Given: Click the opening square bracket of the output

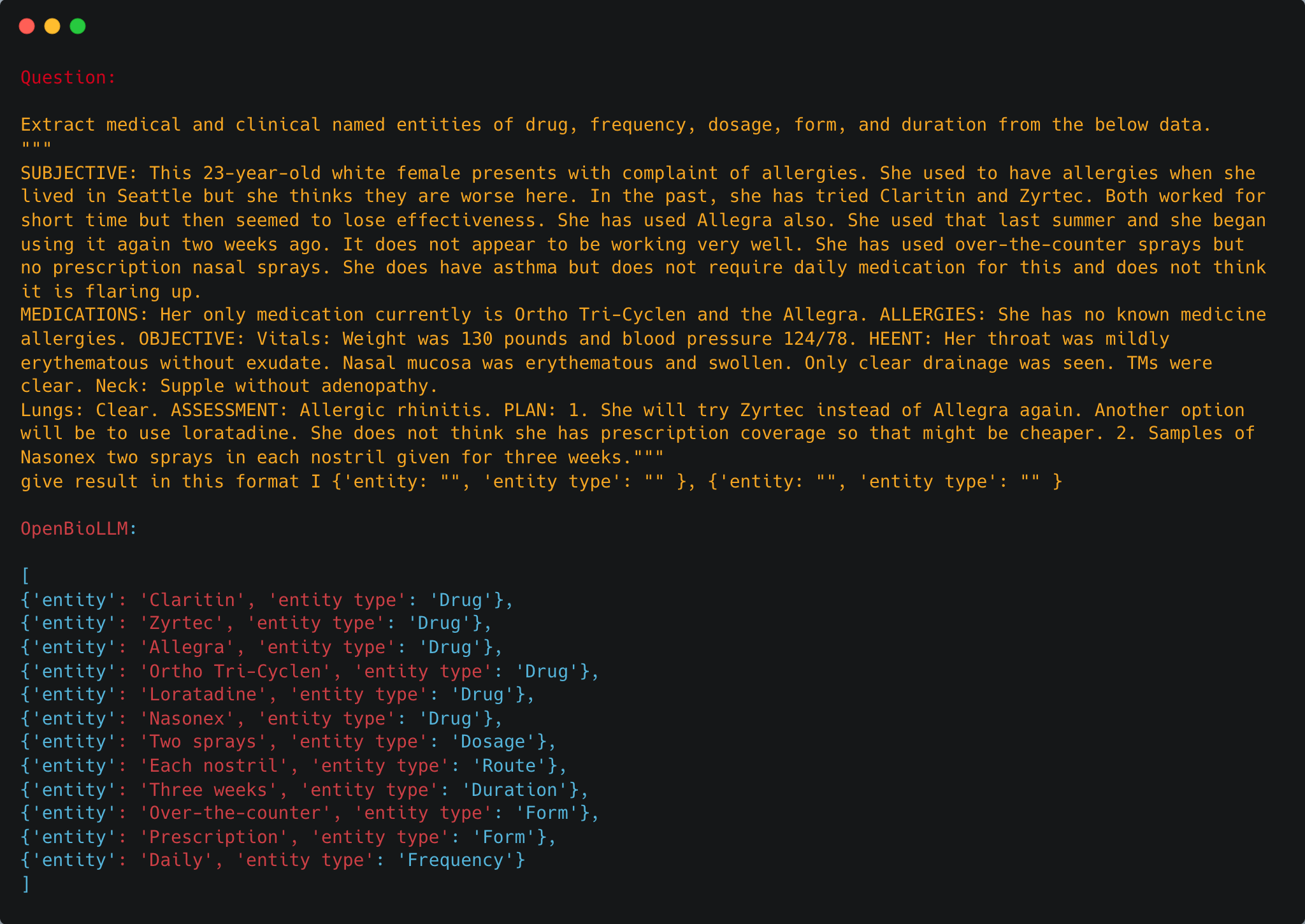Looking at the screenshot, I should (x=25, y=576).
